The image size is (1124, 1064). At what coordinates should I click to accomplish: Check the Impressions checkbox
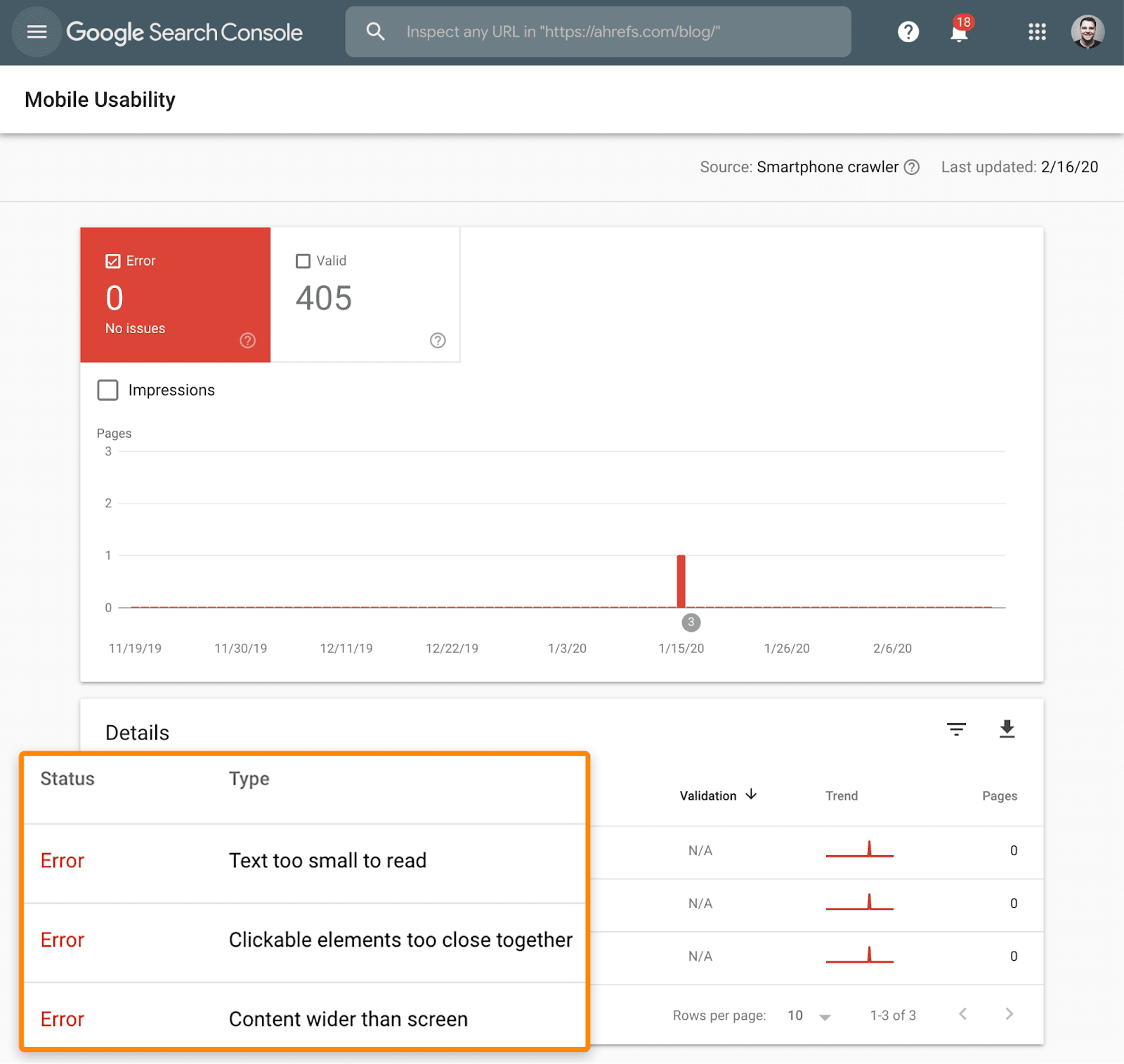pyautogui.click(x=107, y=390)
